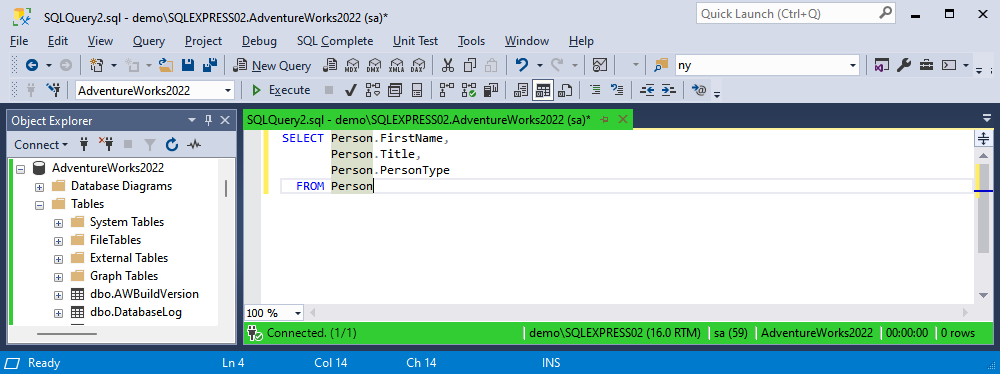Pin the Object Explorer panel
Image resolution: width=1000 pixels, height=374 pixels.
click(x=208, y=121)
